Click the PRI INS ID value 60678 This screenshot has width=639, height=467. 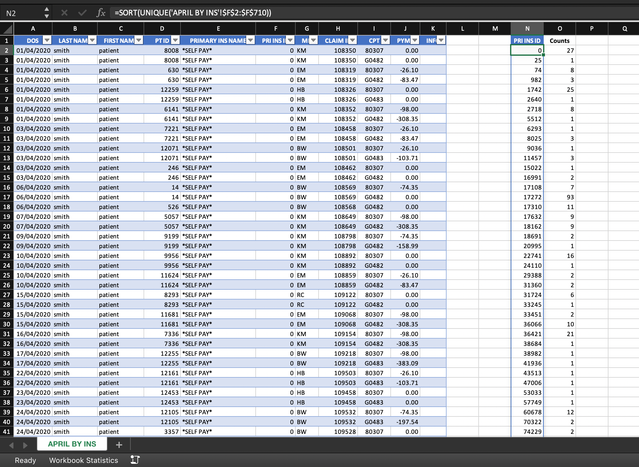pyautogui.click(x=527, y=412)
